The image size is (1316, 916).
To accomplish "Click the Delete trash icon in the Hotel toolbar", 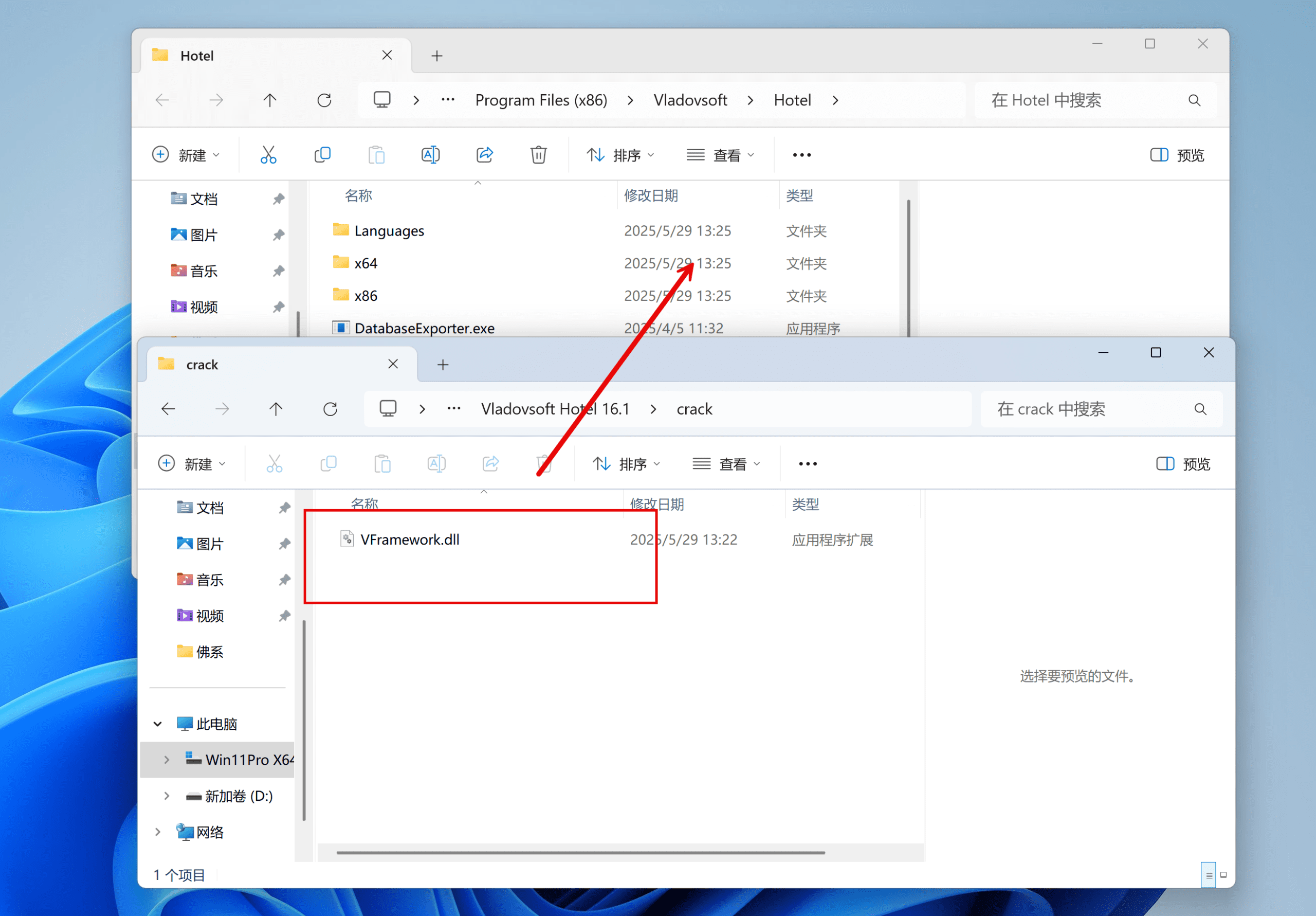I will [x=538, y=155].
